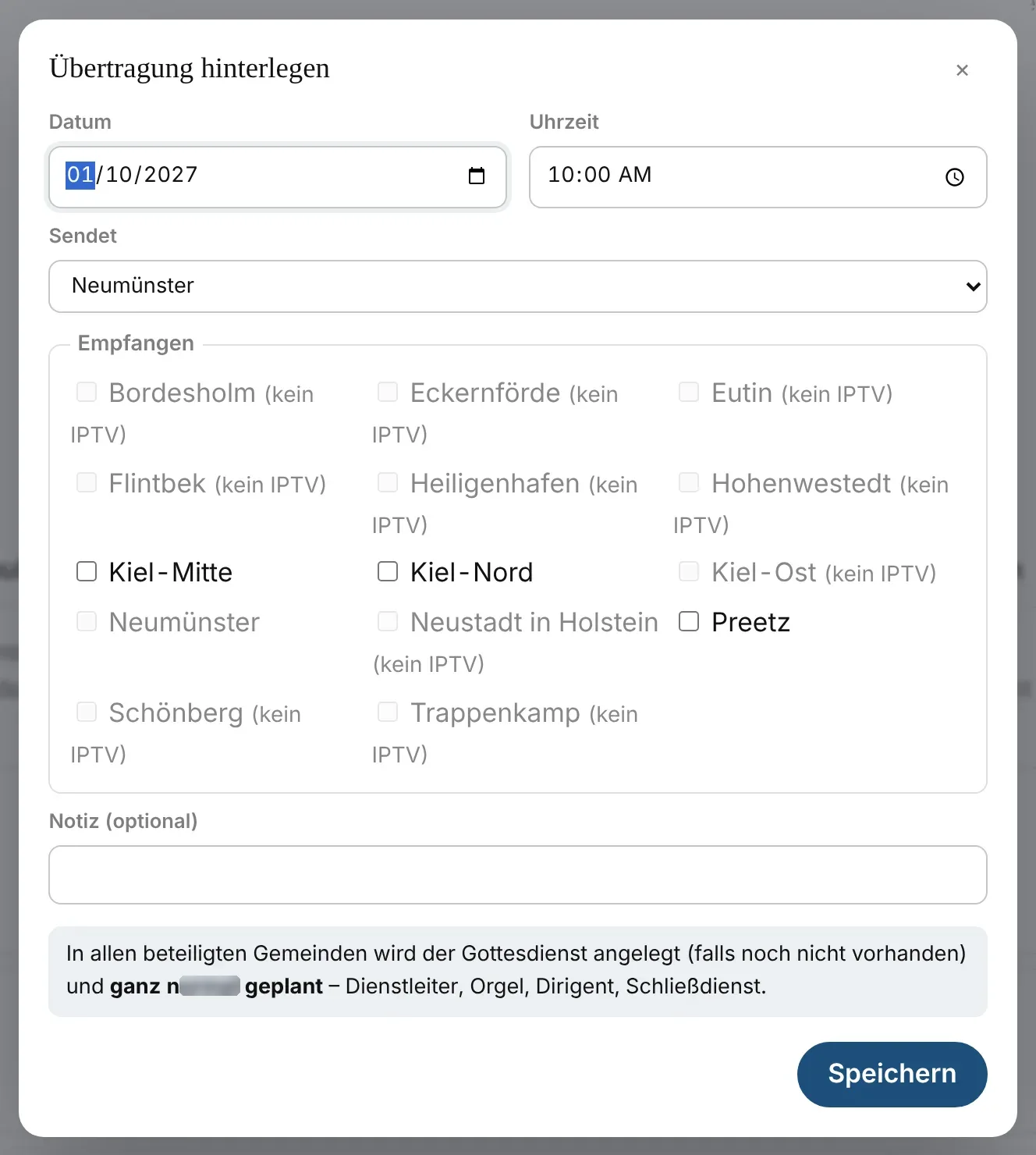The image size is (1036, 1155).
Task: Close the Übertragung hinterlegen dialog
Action: 962,70
